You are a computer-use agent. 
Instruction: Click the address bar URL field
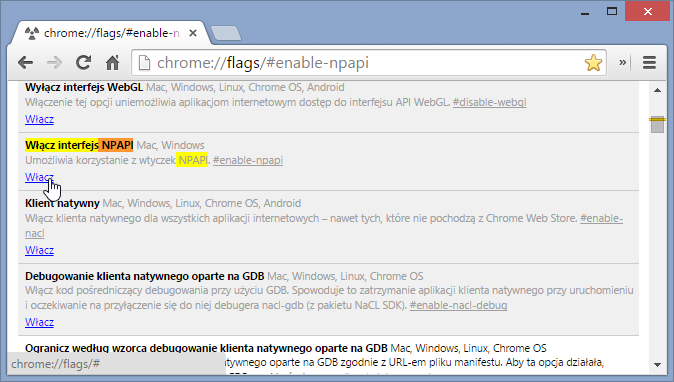pyautogui.click(x=369, y=63)
